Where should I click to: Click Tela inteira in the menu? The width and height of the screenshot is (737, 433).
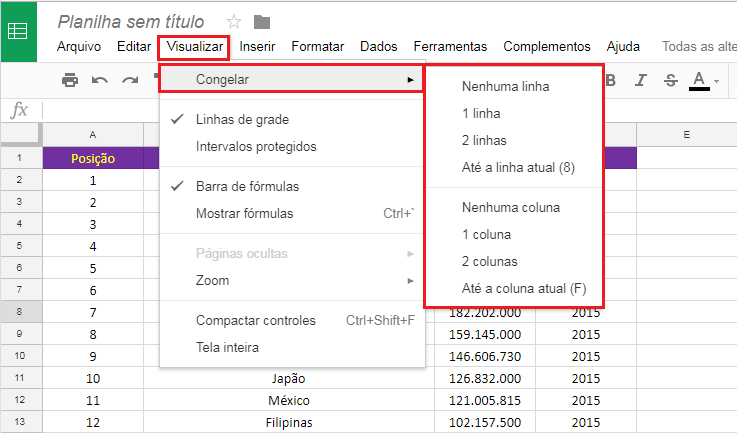(228, 347)
